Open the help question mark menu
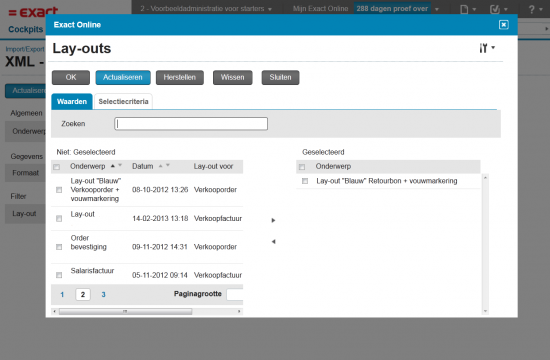550x360 pixels. (x=535, y=9)
